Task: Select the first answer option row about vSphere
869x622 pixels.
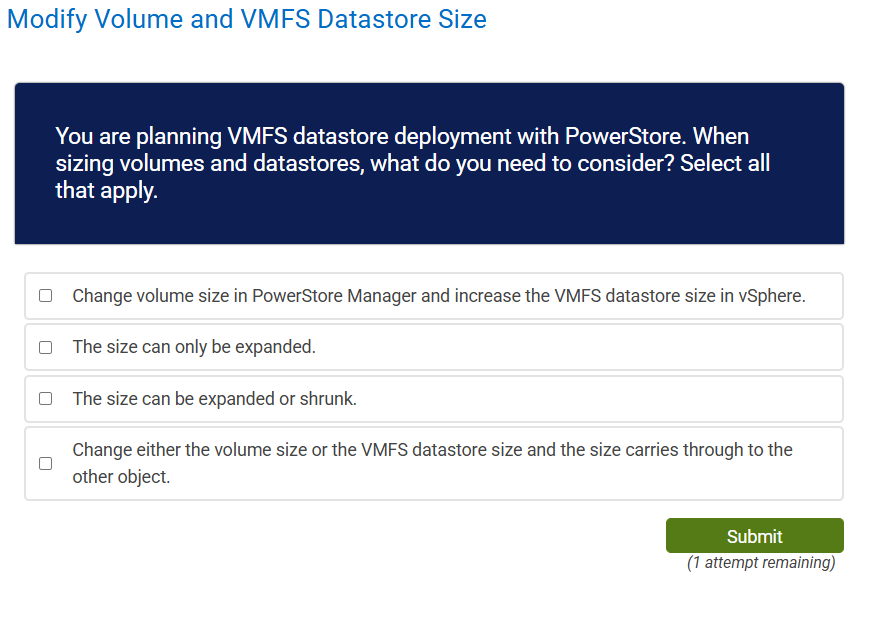Action: click(x=433, y=296)
